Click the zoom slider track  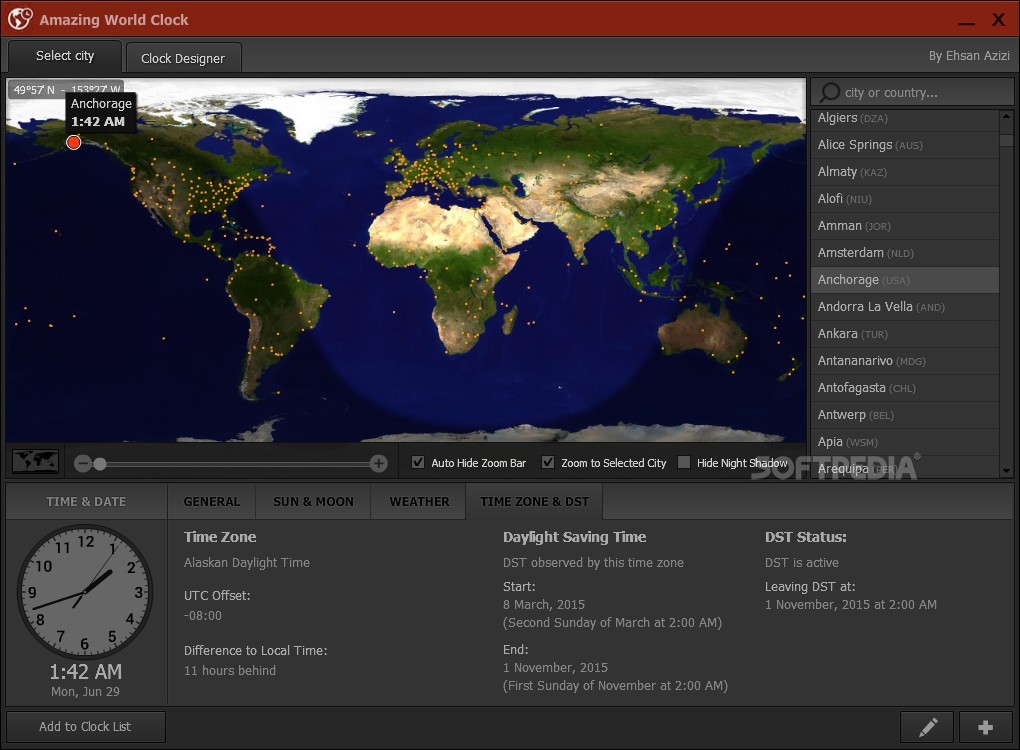point(234,464)
